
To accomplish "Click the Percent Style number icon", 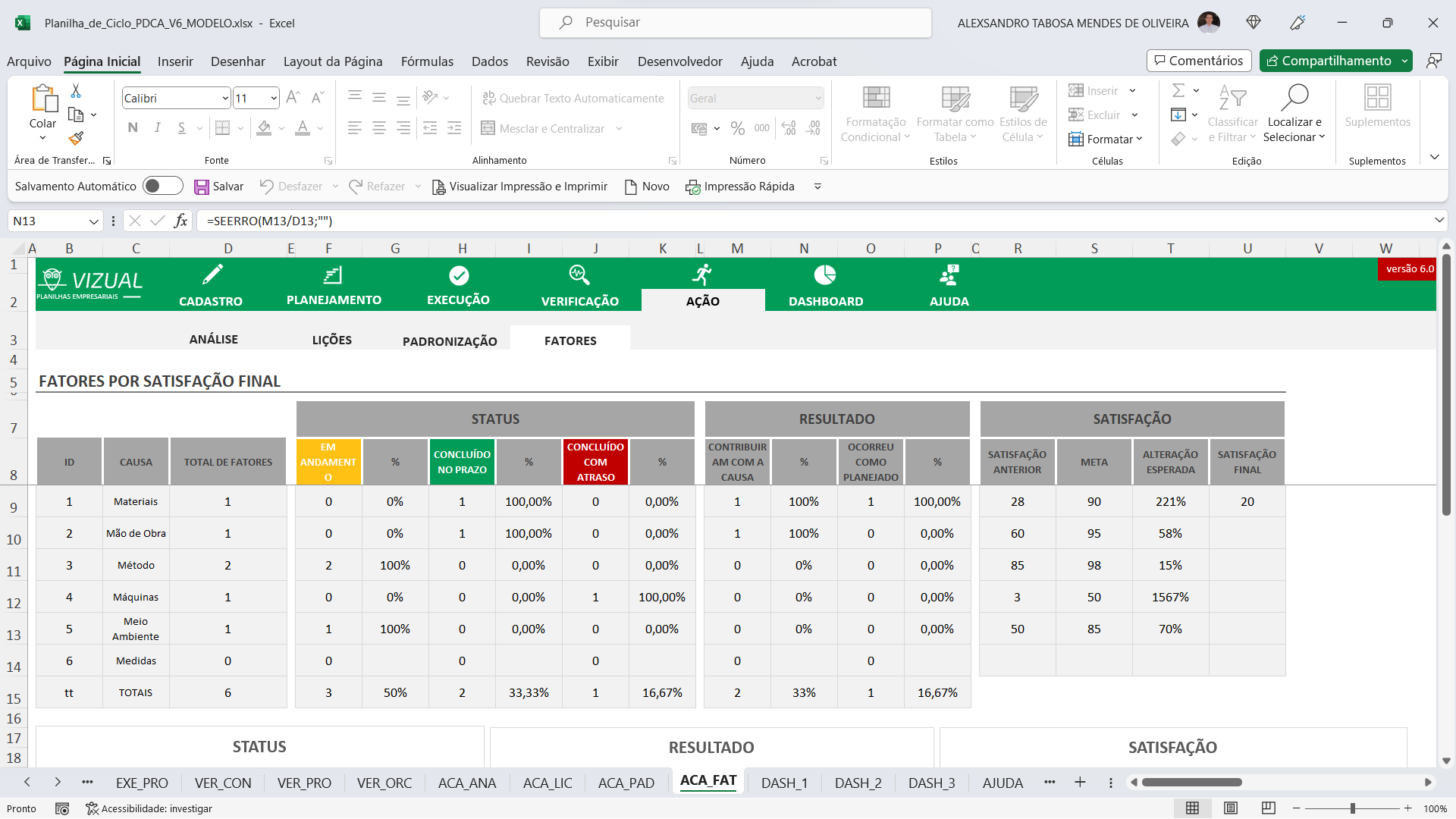I will [x=737, y=128].
